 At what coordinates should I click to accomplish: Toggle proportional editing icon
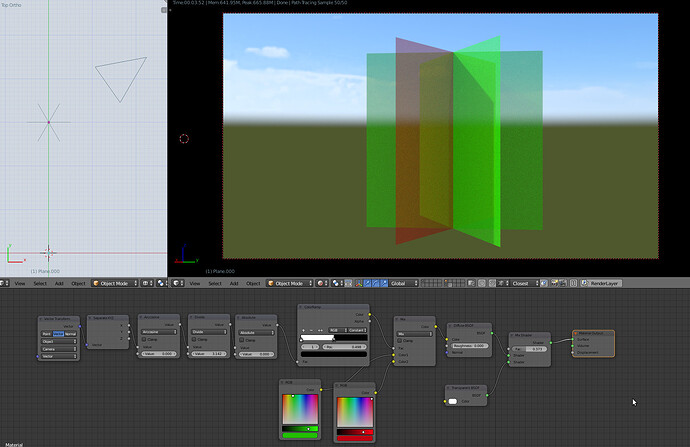(481, 283)
